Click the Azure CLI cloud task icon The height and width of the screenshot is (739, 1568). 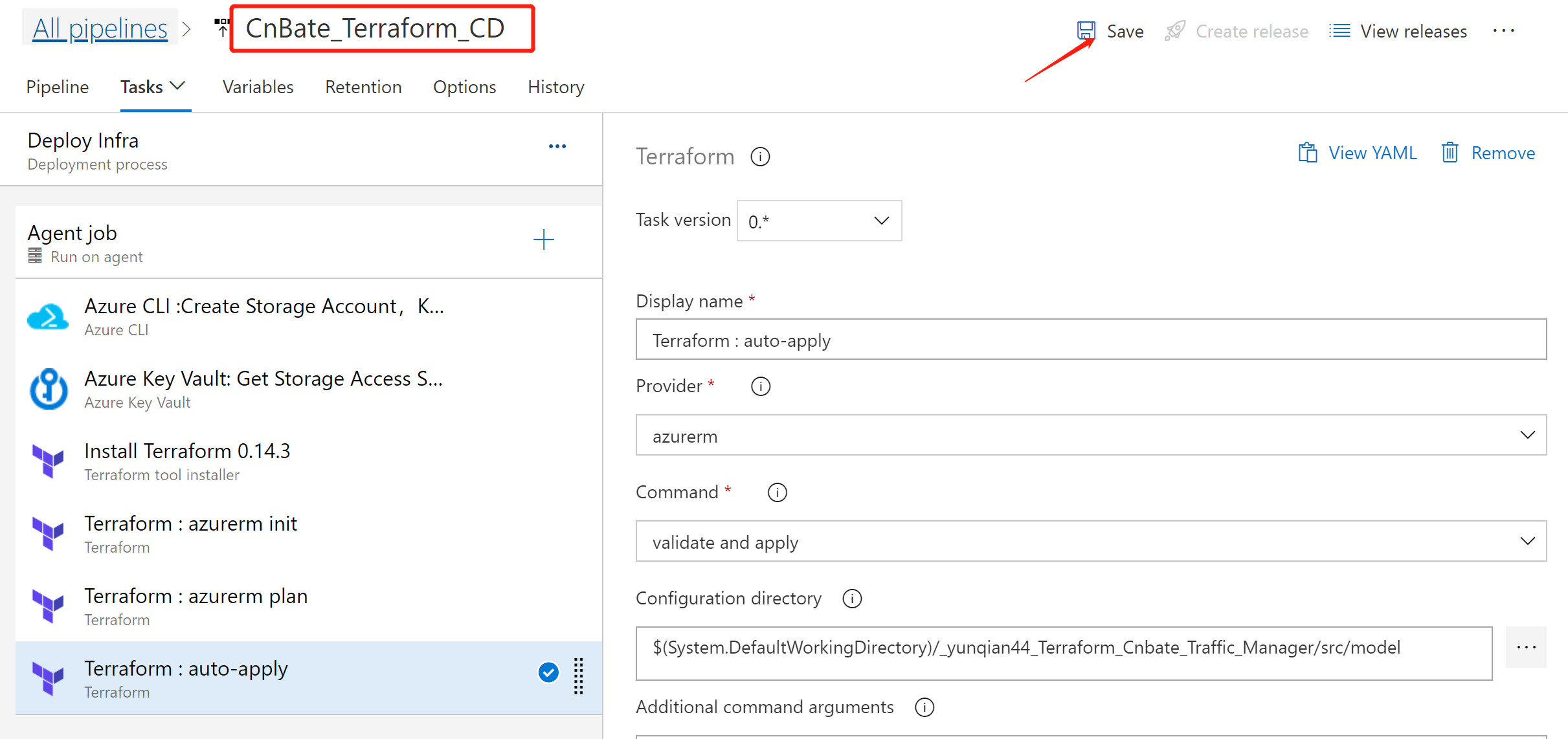(48, 317)
